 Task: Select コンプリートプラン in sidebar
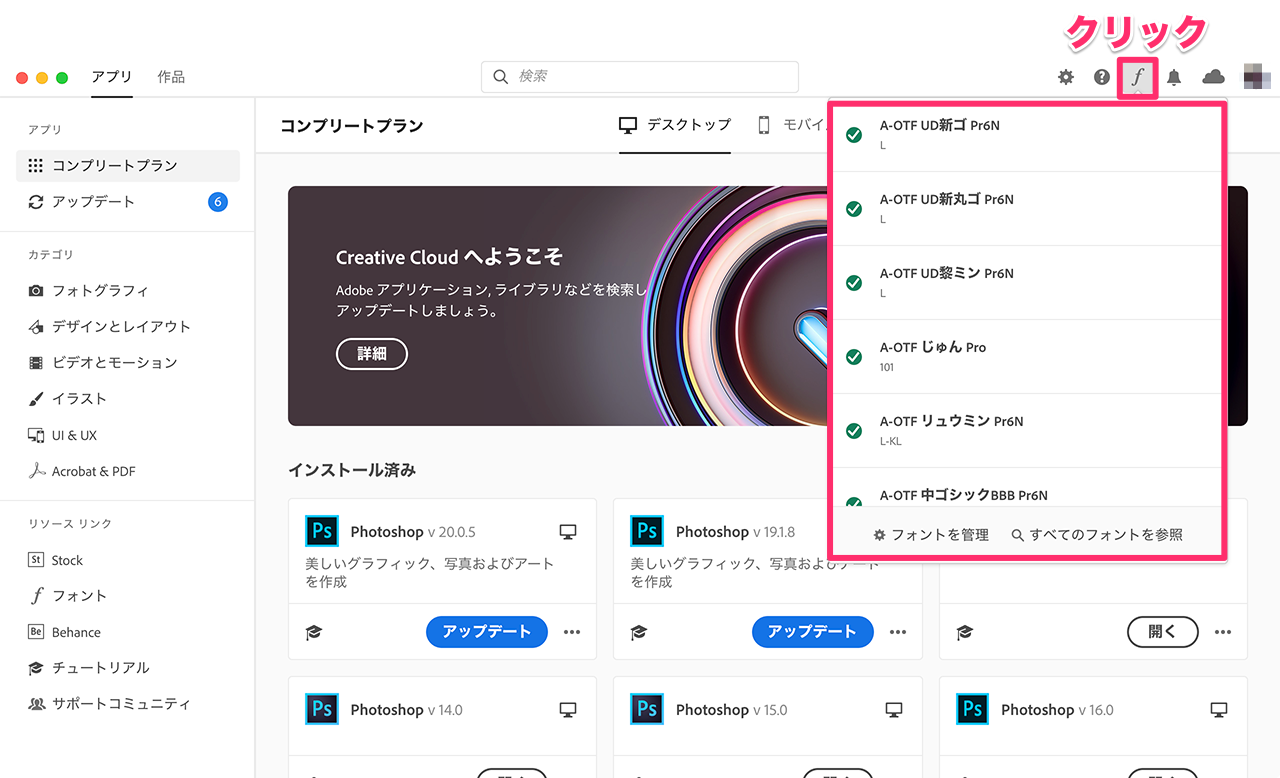[x=128, y=166]
